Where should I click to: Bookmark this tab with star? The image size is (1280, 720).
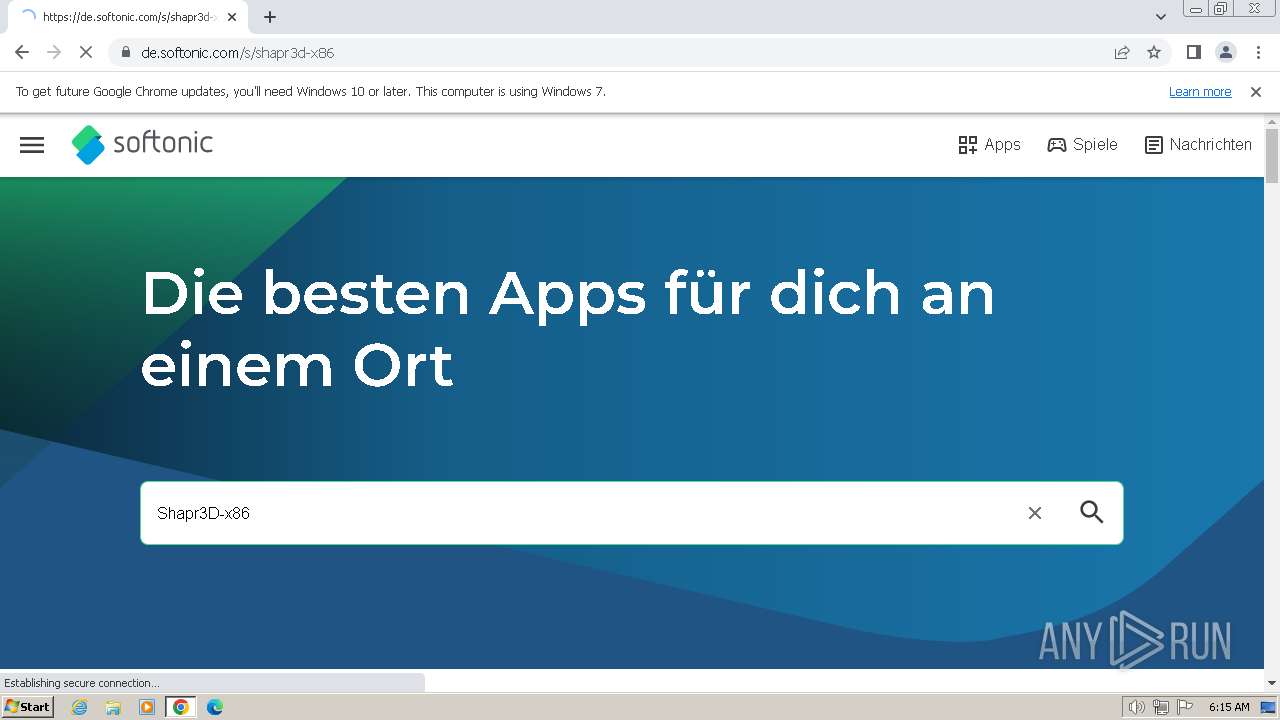pyautogui.click(x=1154, y=52)
